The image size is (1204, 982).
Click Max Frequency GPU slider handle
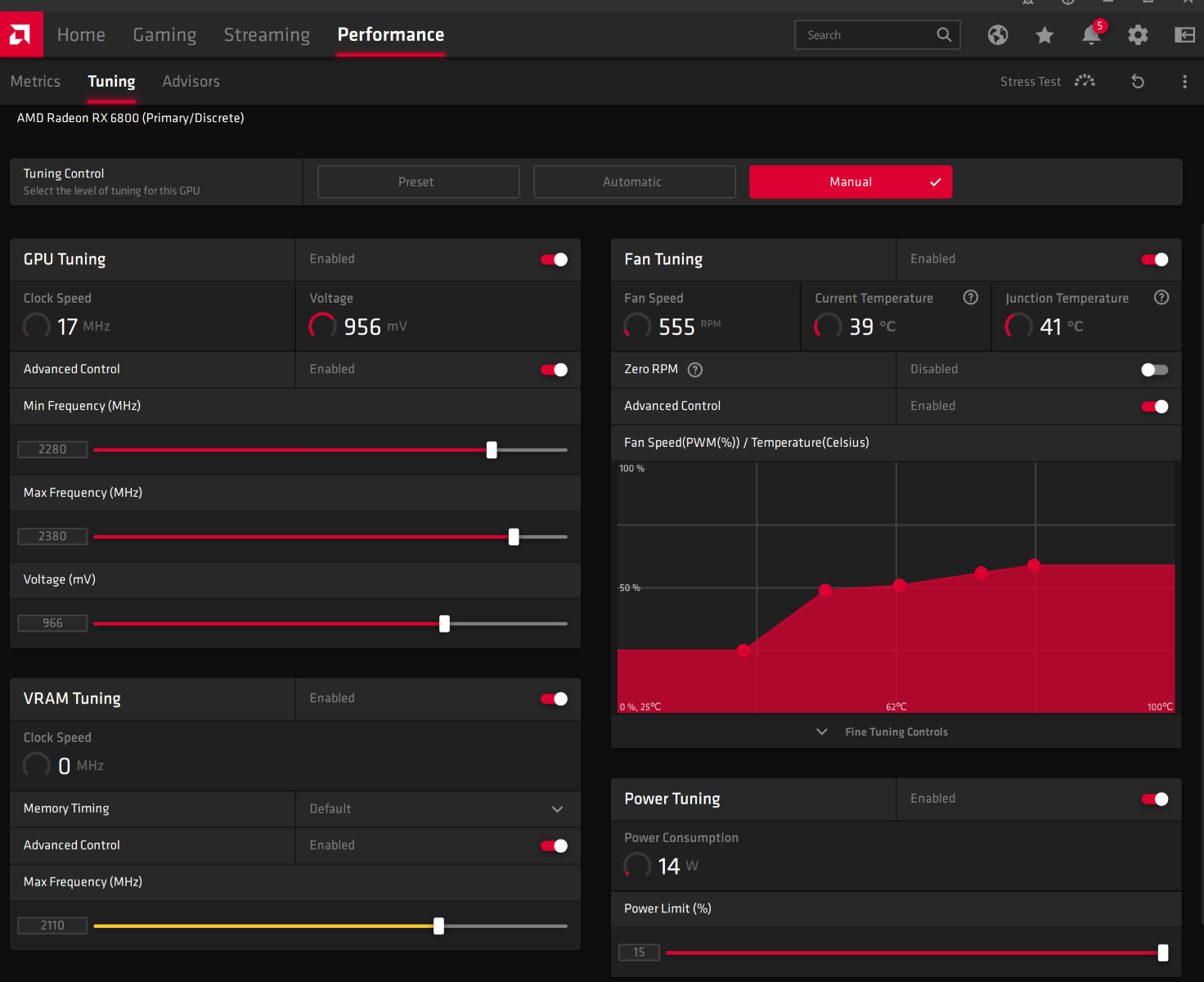514,537
